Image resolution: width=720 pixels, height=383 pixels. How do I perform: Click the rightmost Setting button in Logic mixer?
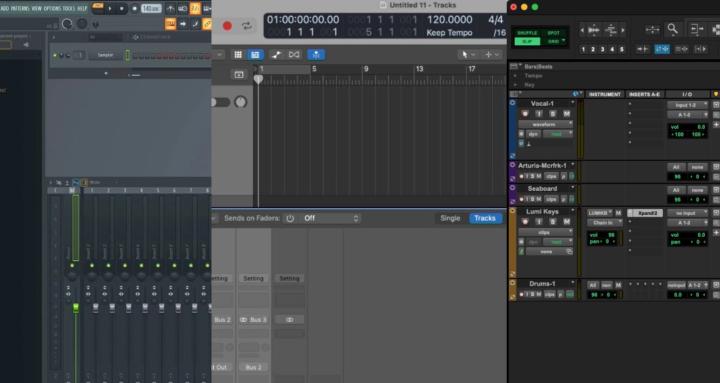289,278
